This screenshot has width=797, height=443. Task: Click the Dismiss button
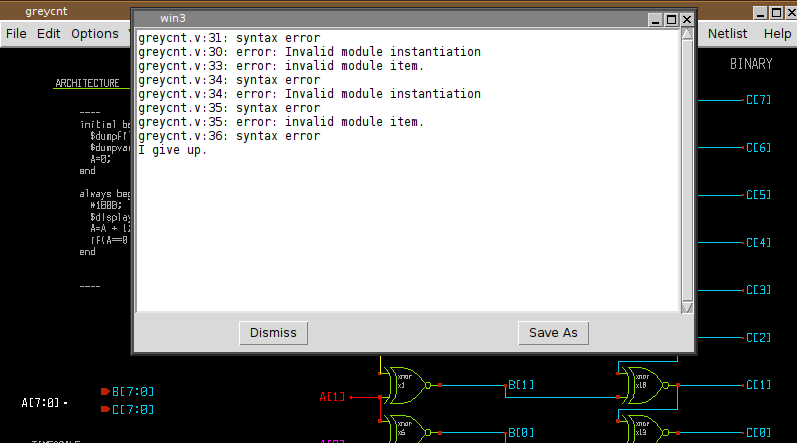point(274,333)
